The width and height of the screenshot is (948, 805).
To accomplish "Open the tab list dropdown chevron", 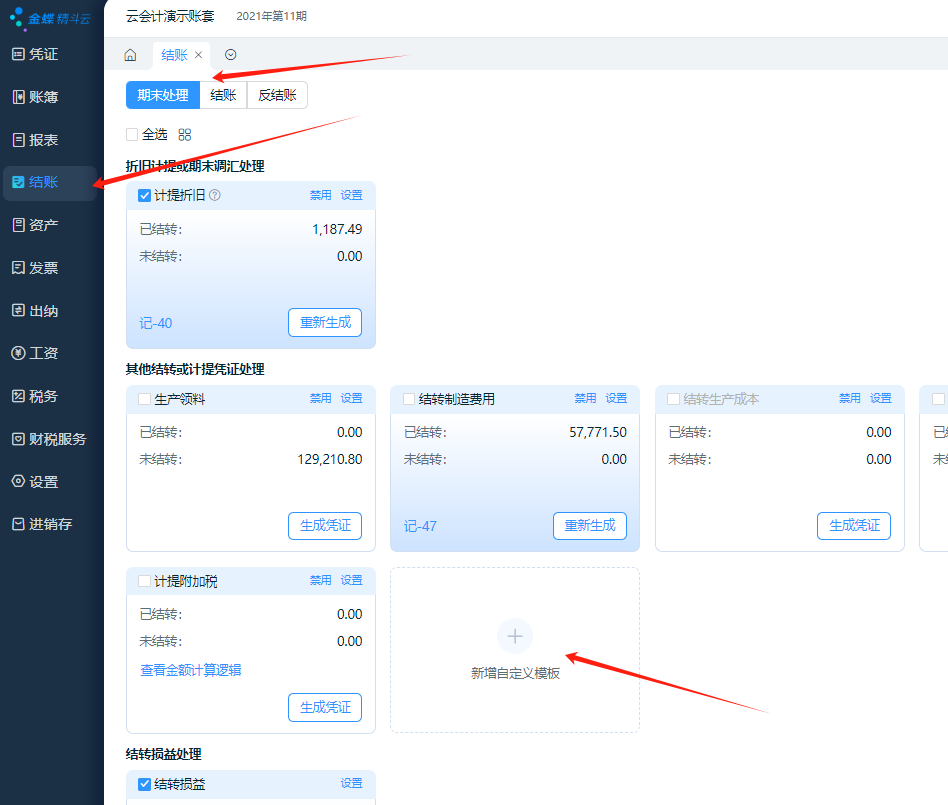I will (231, 55).
